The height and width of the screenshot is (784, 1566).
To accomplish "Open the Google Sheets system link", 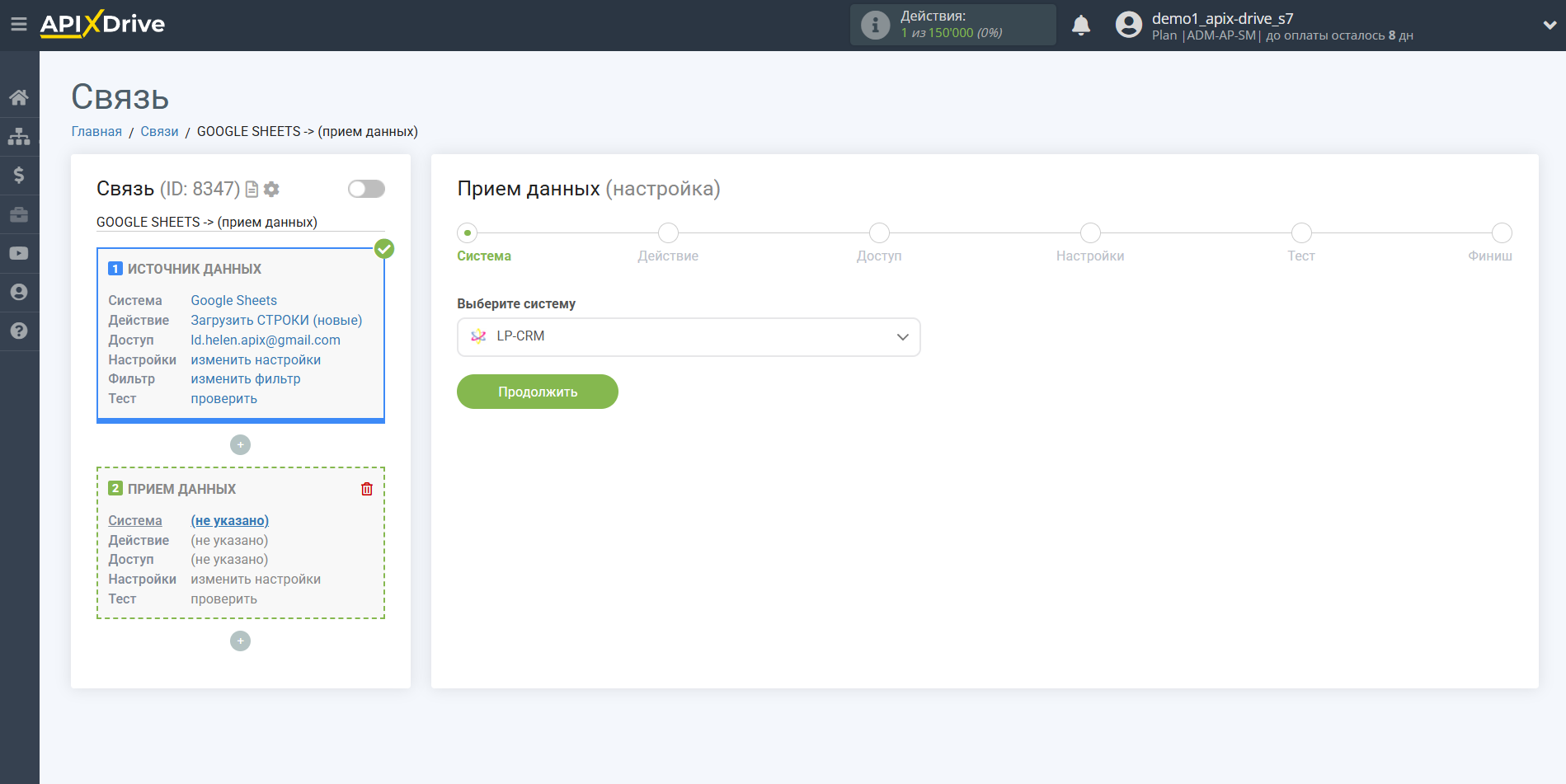I will coord(234,301).
